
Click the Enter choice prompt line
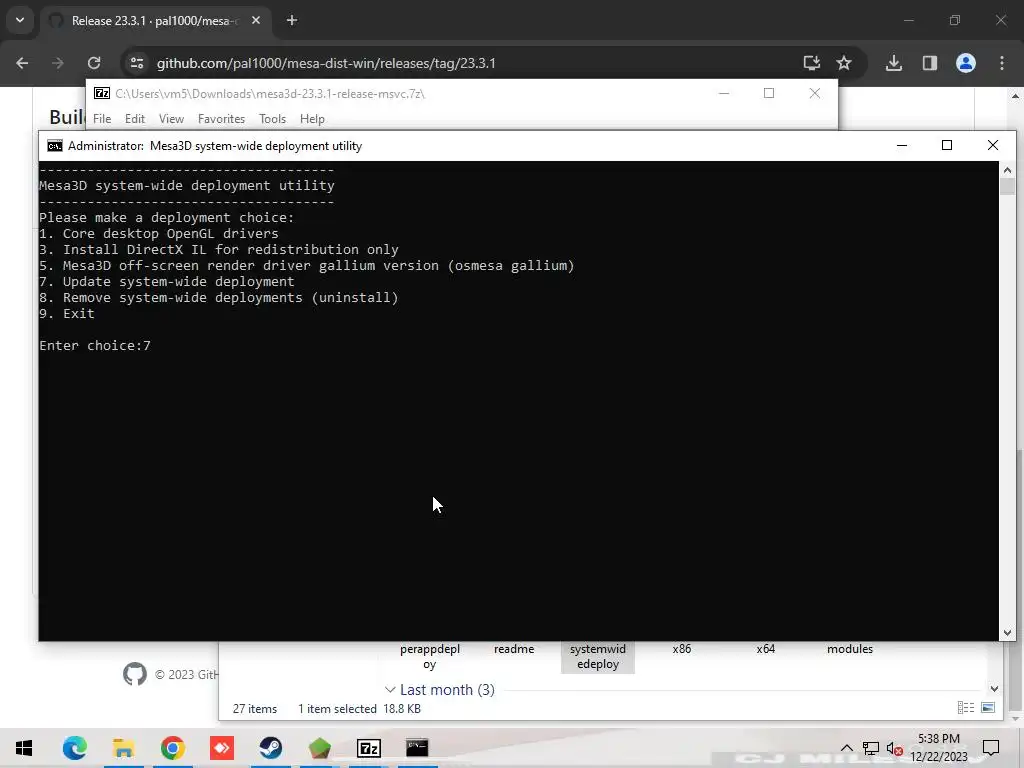95,345
